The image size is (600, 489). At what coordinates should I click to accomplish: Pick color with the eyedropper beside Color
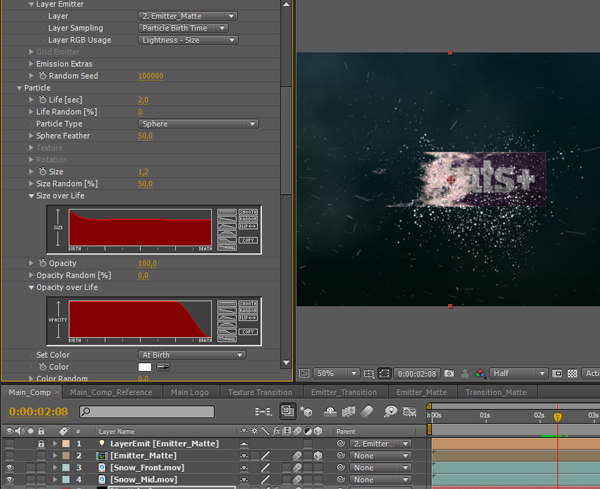(x=163, y=367)
